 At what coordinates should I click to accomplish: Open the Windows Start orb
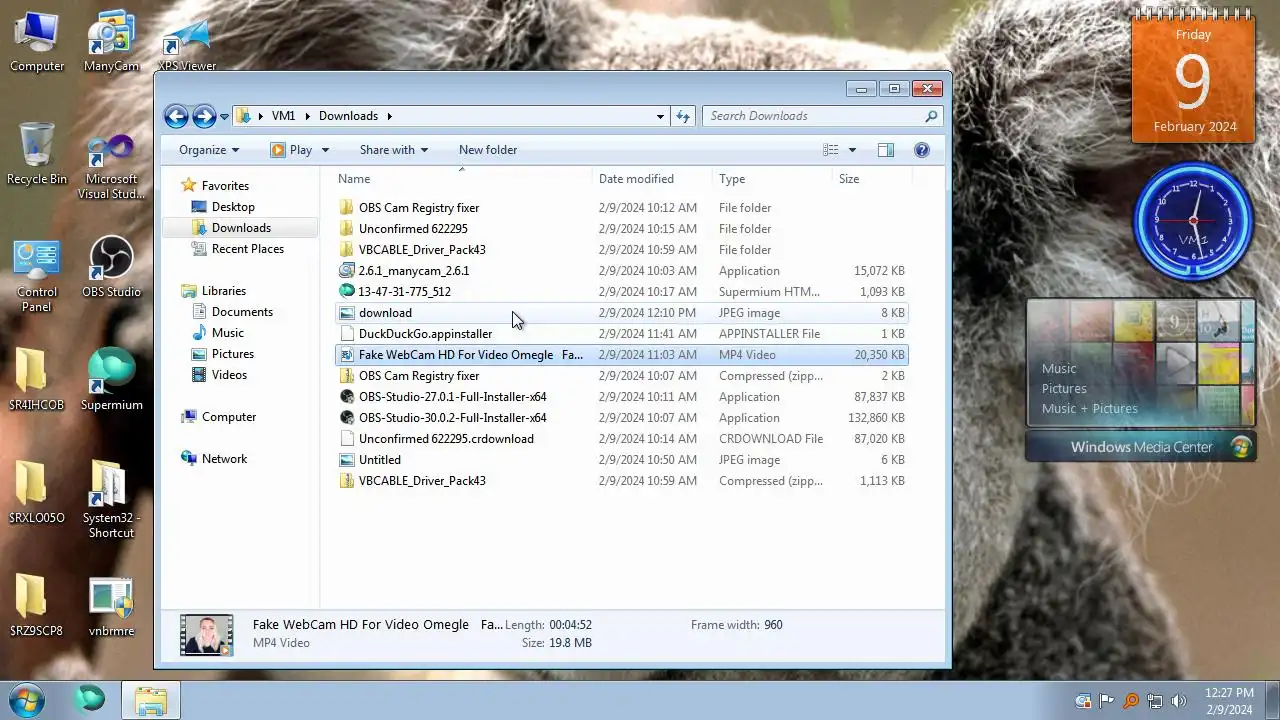coord(25,699)
